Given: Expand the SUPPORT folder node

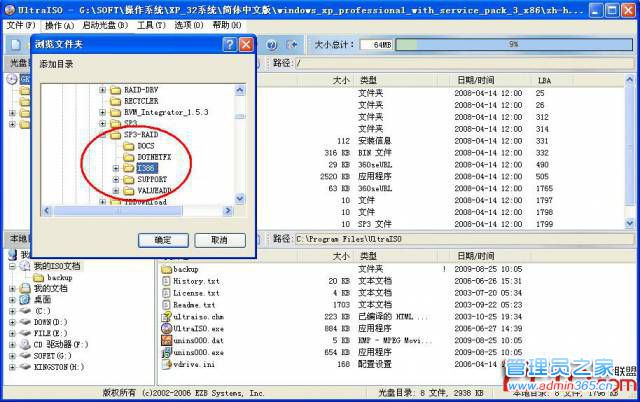Looking at the screenshot, I should (x=116, y=179).
